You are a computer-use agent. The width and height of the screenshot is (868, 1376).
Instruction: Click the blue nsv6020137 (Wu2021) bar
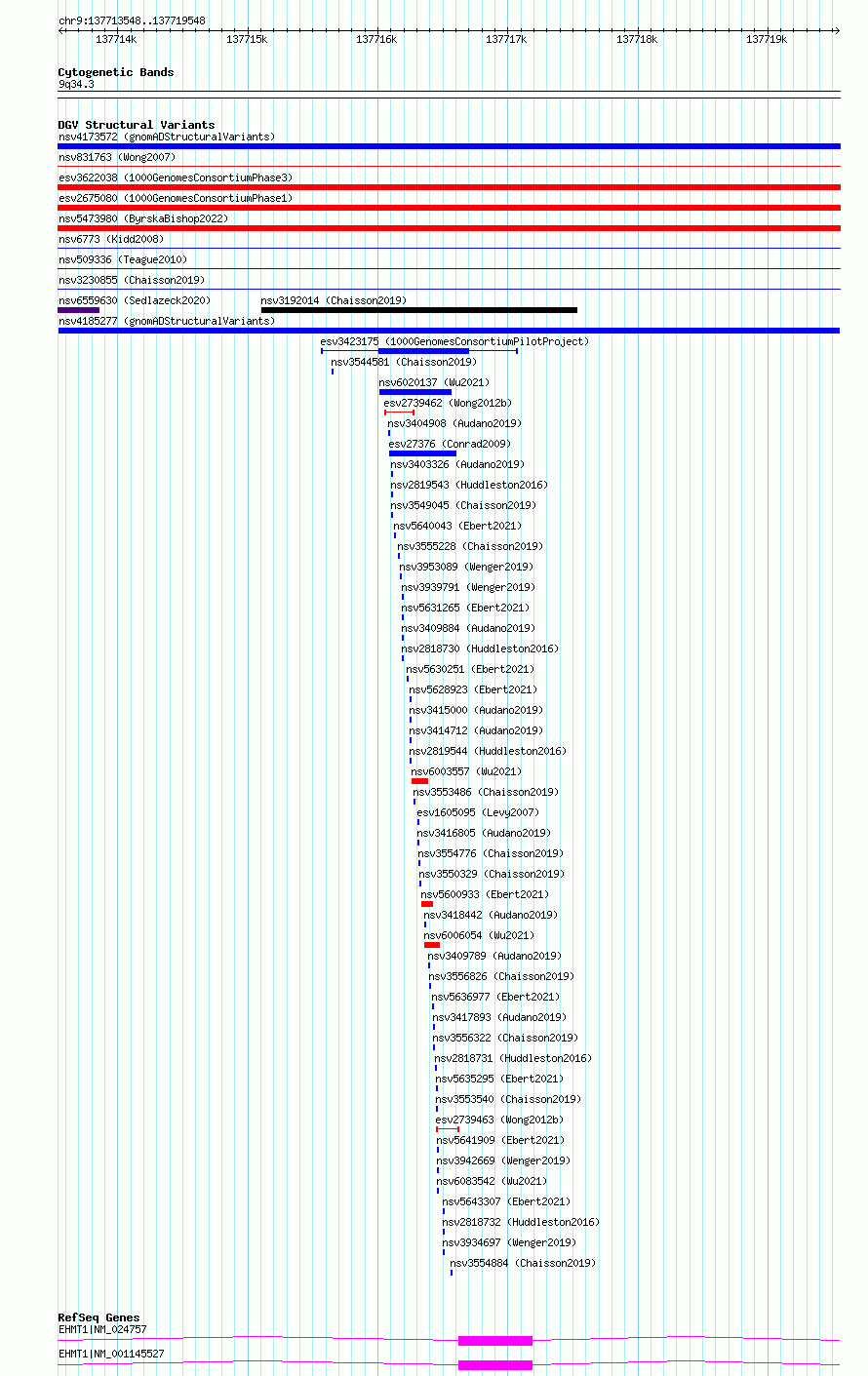pos(415,392)
